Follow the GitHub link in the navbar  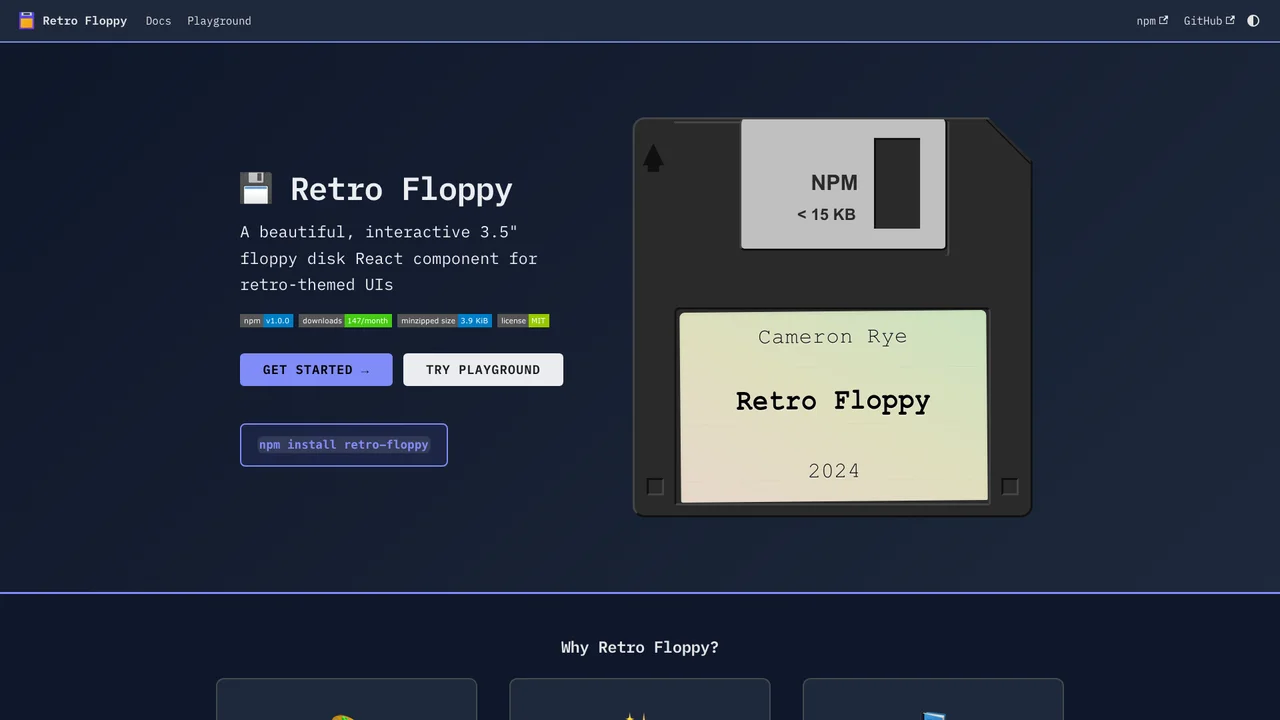pos(1204,20)
